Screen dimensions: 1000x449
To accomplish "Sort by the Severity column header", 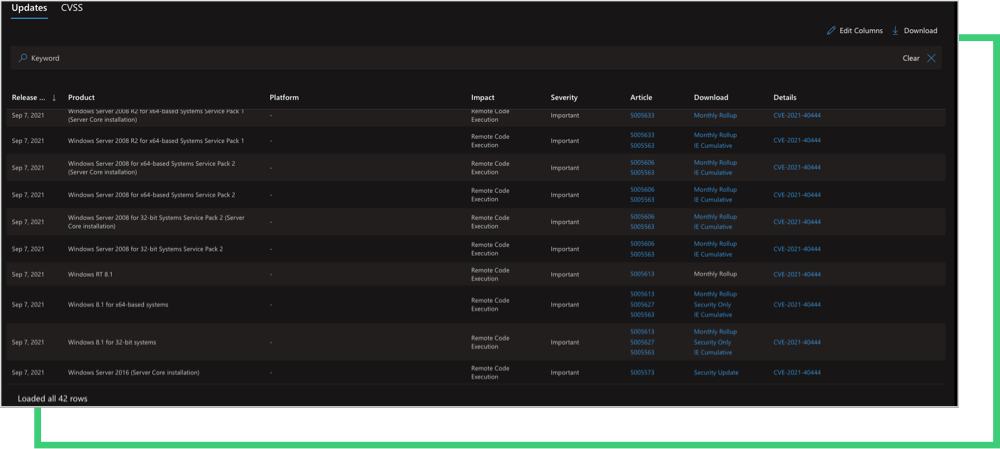I will pyautogui.click(x=564, y=98).
